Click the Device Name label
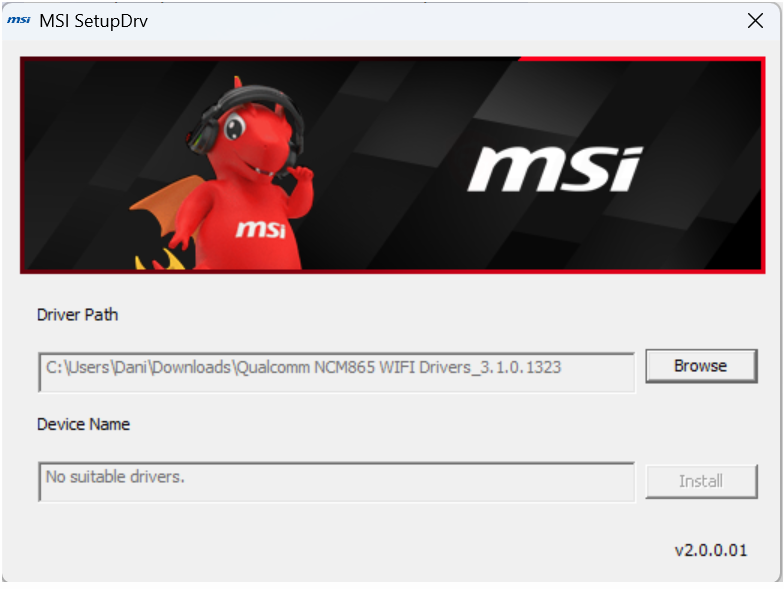Viewport: 784px width, 589px height. point(84,424)
